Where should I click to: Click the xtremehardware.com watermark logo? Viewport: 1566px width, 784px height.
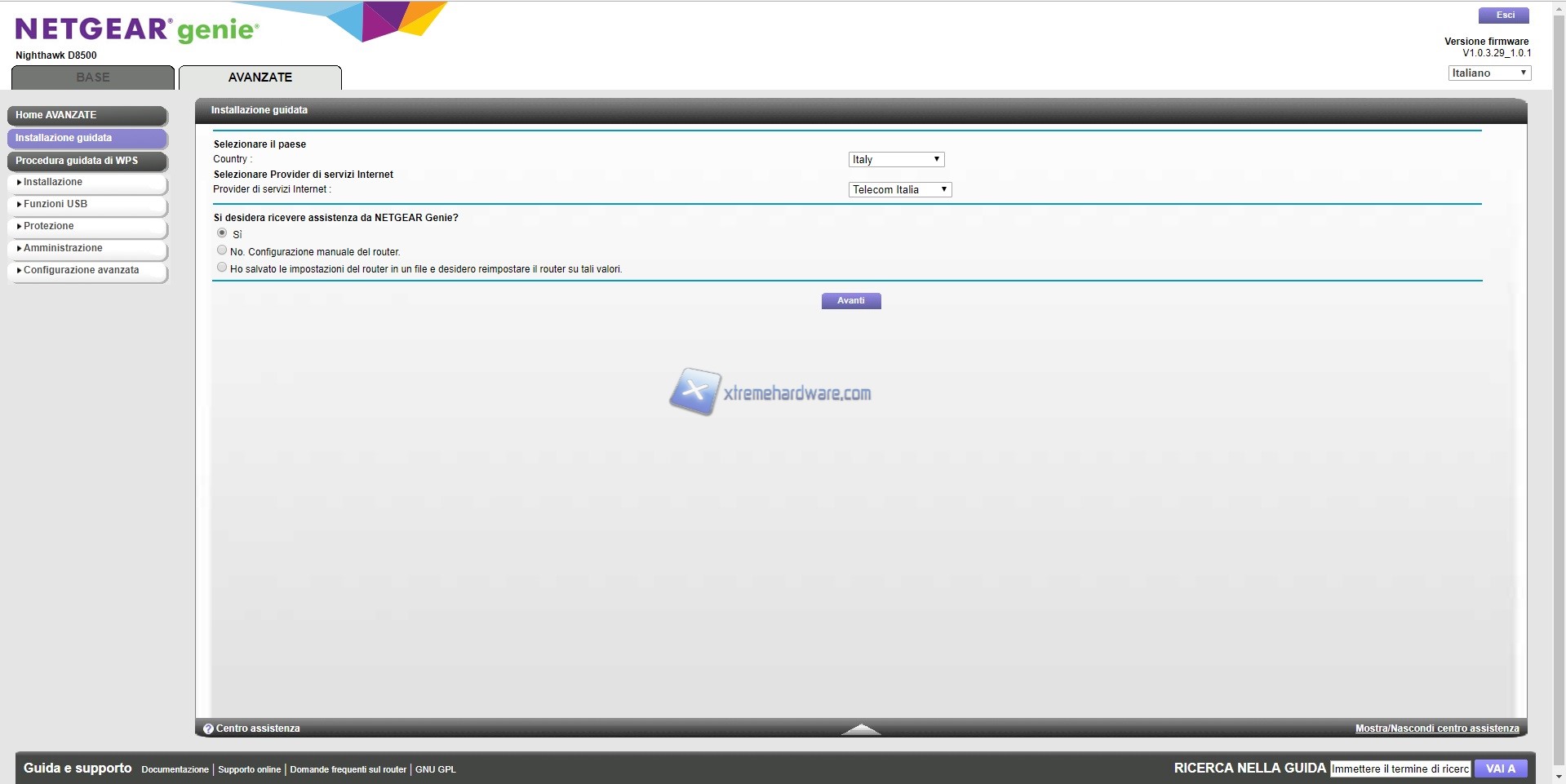(x=770, y=392)
